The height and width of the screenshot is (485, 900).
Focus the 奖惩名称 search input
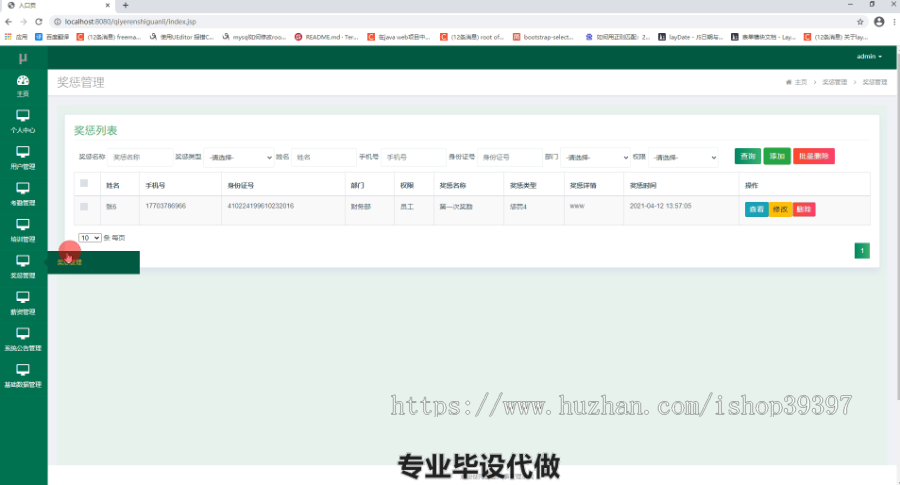141,157
